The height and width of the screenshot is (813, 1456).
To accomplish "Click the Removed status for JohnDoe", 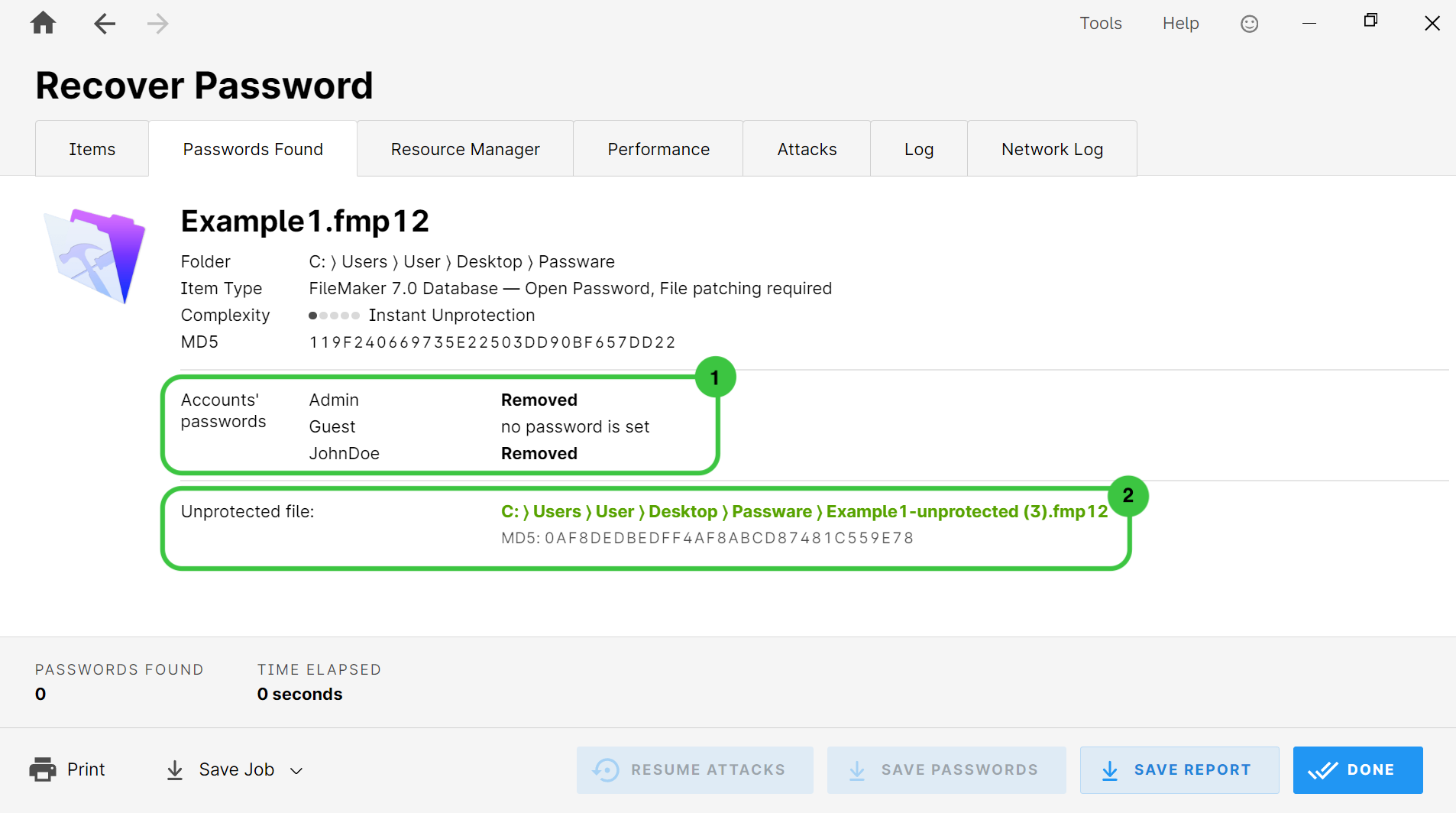I will pos(539,453).
